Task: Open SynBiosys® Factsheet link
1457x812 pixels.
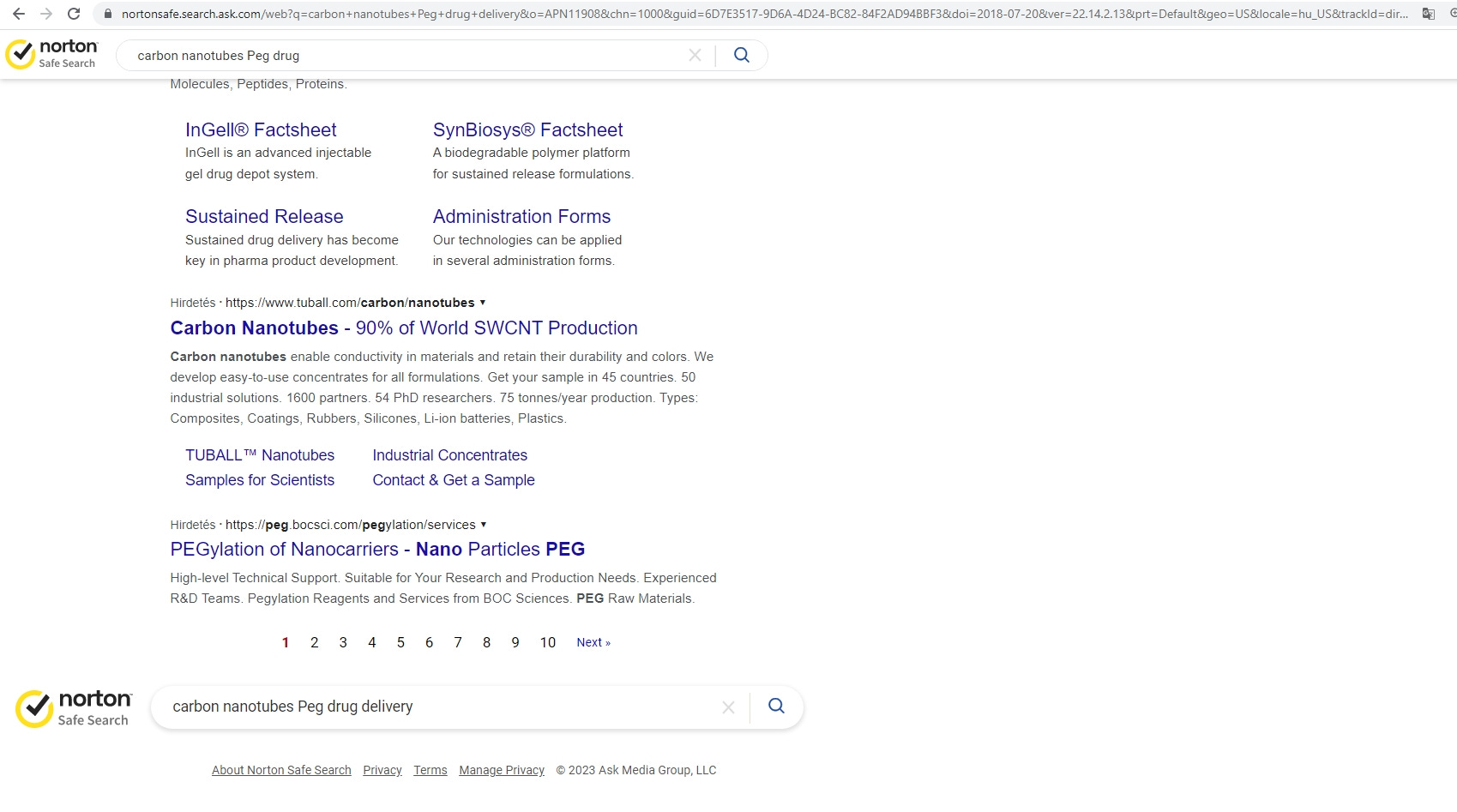Action: pyautogui.click(x=527, y=129)
